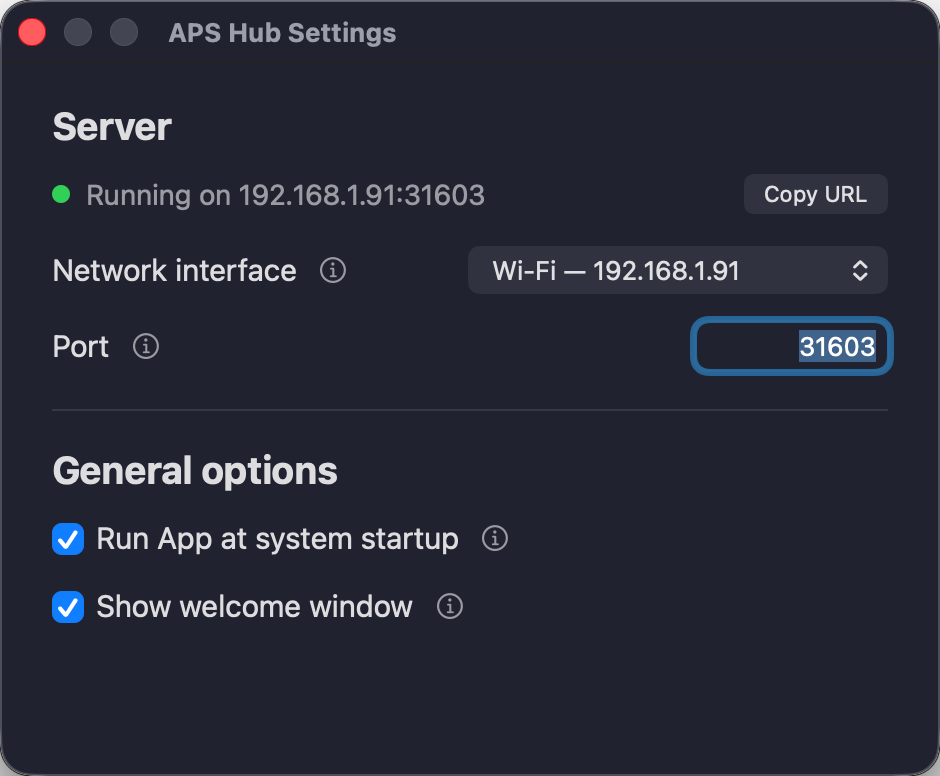The image size is (940, 776).
Task: Toggle Run App at system startup checkbox
Action: tap(68, 539)
